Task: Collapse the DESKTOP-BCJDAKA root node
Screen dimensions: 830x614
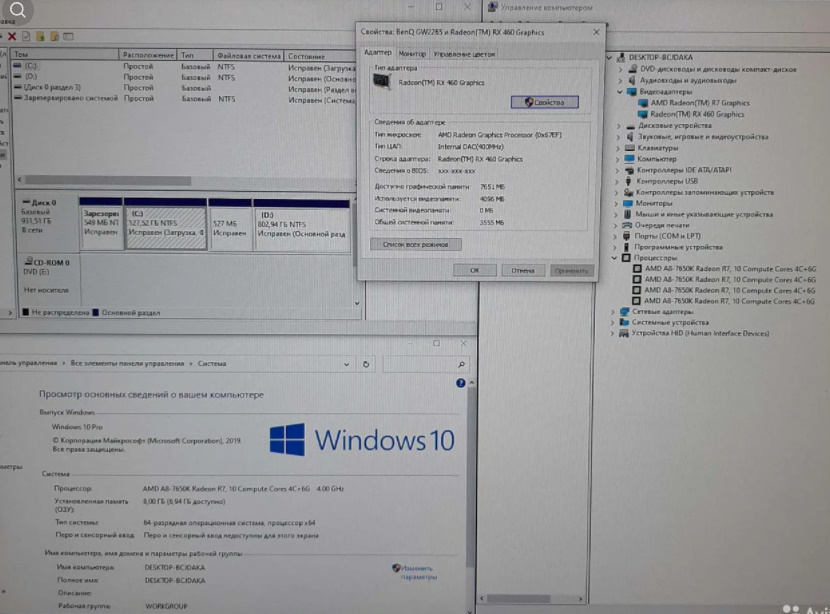Action: click(609, 58)
